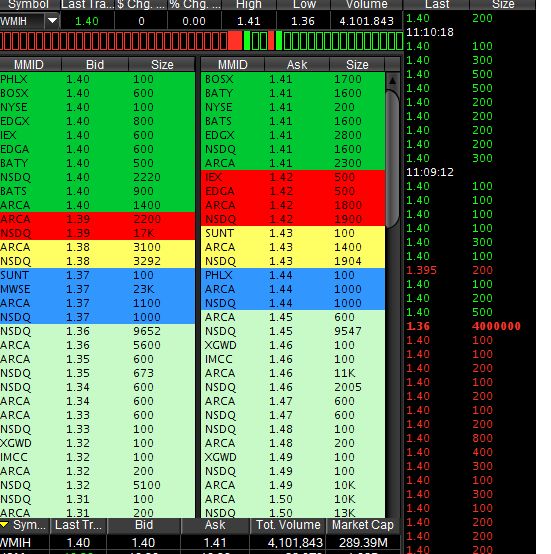
Task: Select the NSDQ 1.43 ask with size 1904
Action: pyautogui.click(x=293, y=261)
